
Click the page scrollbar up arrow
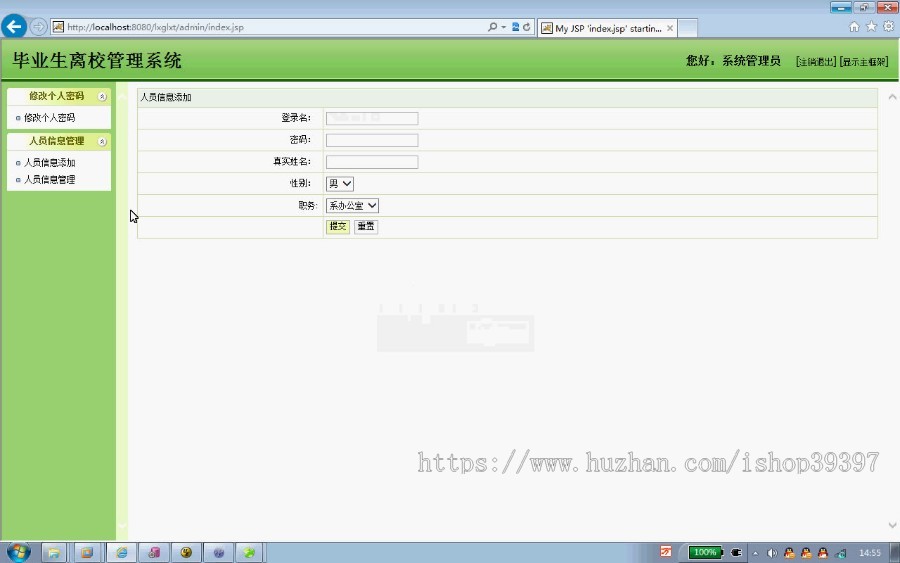[x=892, y=97]
